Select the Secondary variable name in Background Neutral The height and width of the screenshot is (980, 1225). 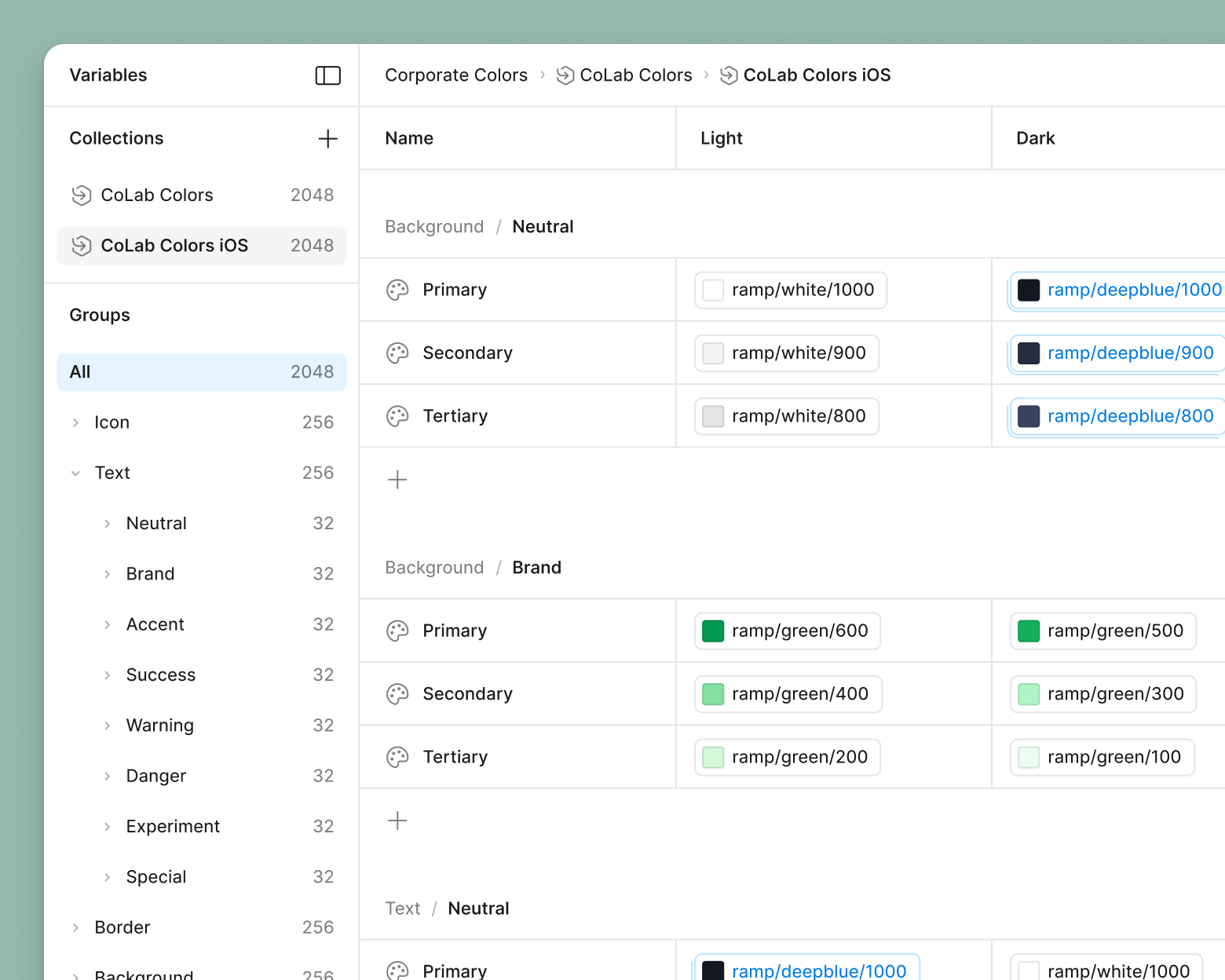(467, 353)
